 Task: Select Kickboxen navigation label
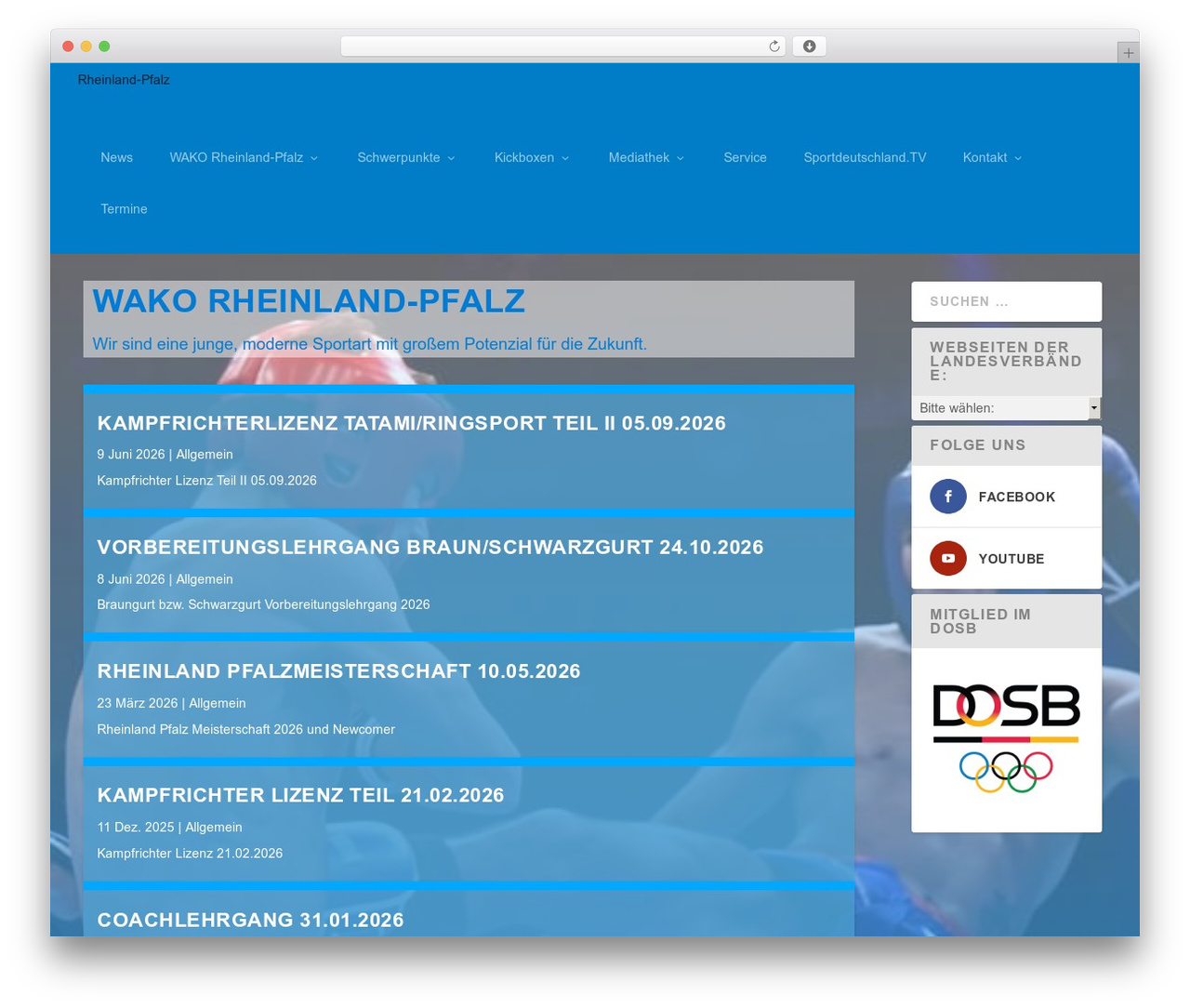click(524, 157)
